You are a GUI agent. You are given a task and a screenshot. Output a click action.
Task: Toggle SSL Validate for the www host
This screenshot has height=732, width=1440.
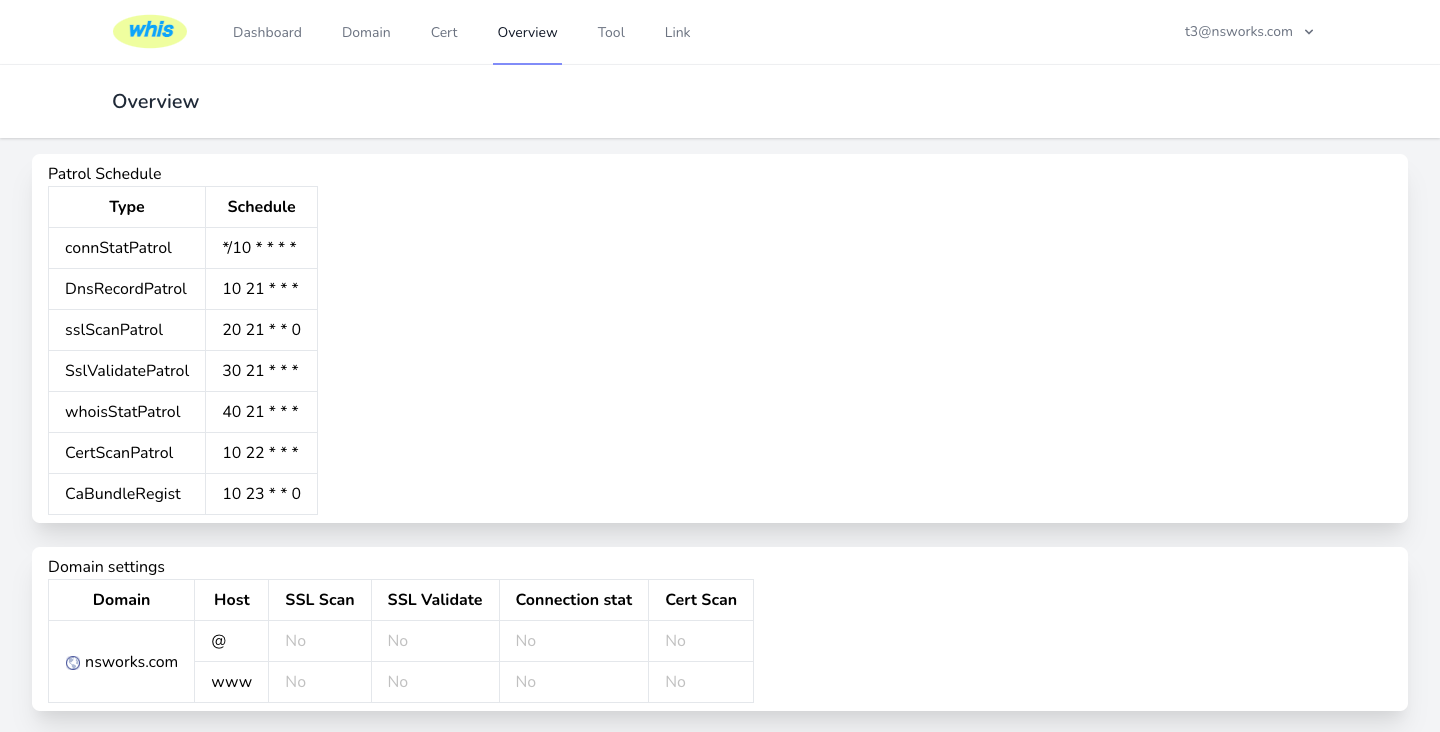tap(398, 682)
